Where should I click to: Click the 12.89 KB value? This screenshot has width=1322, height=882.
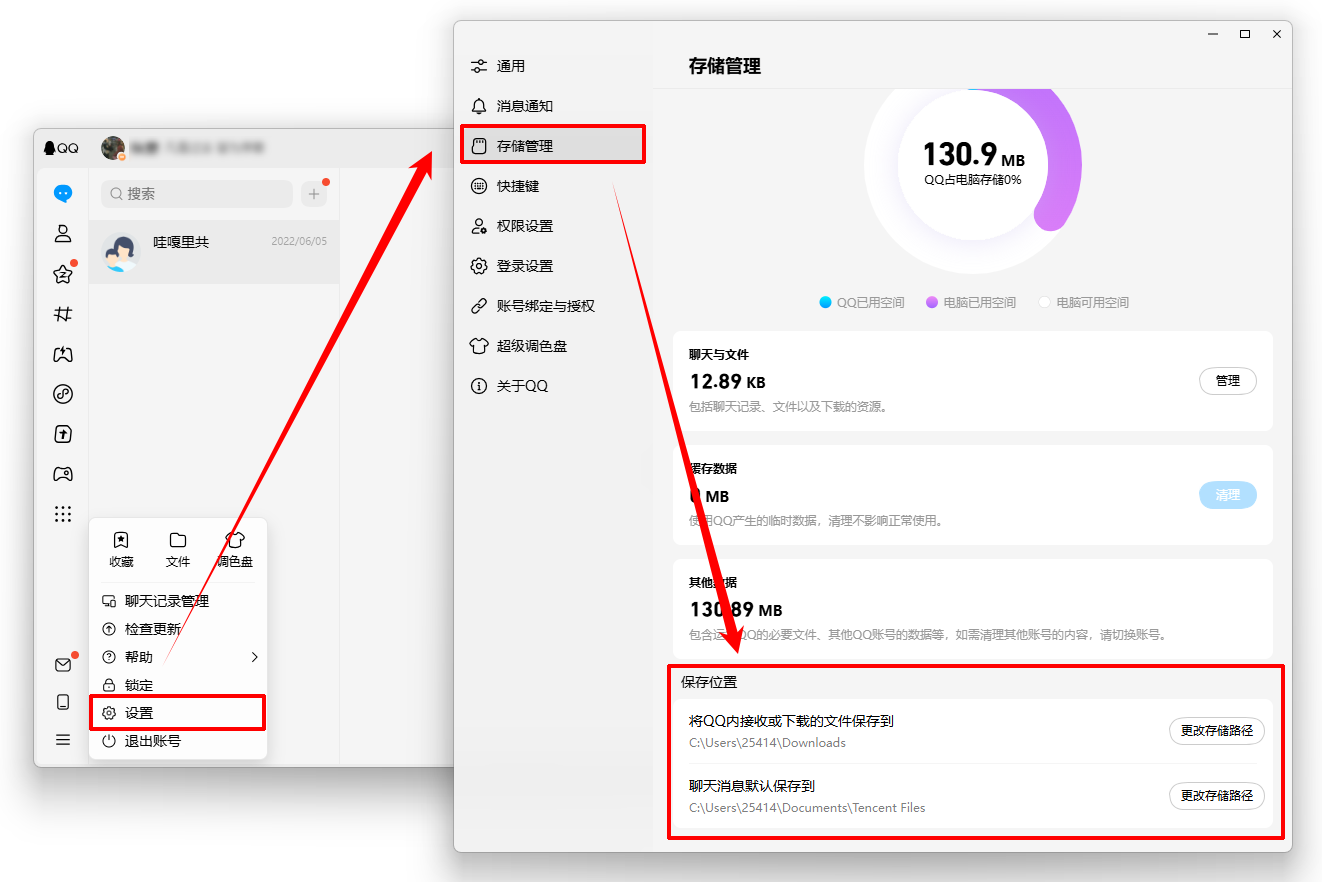[x=728, y=381]
